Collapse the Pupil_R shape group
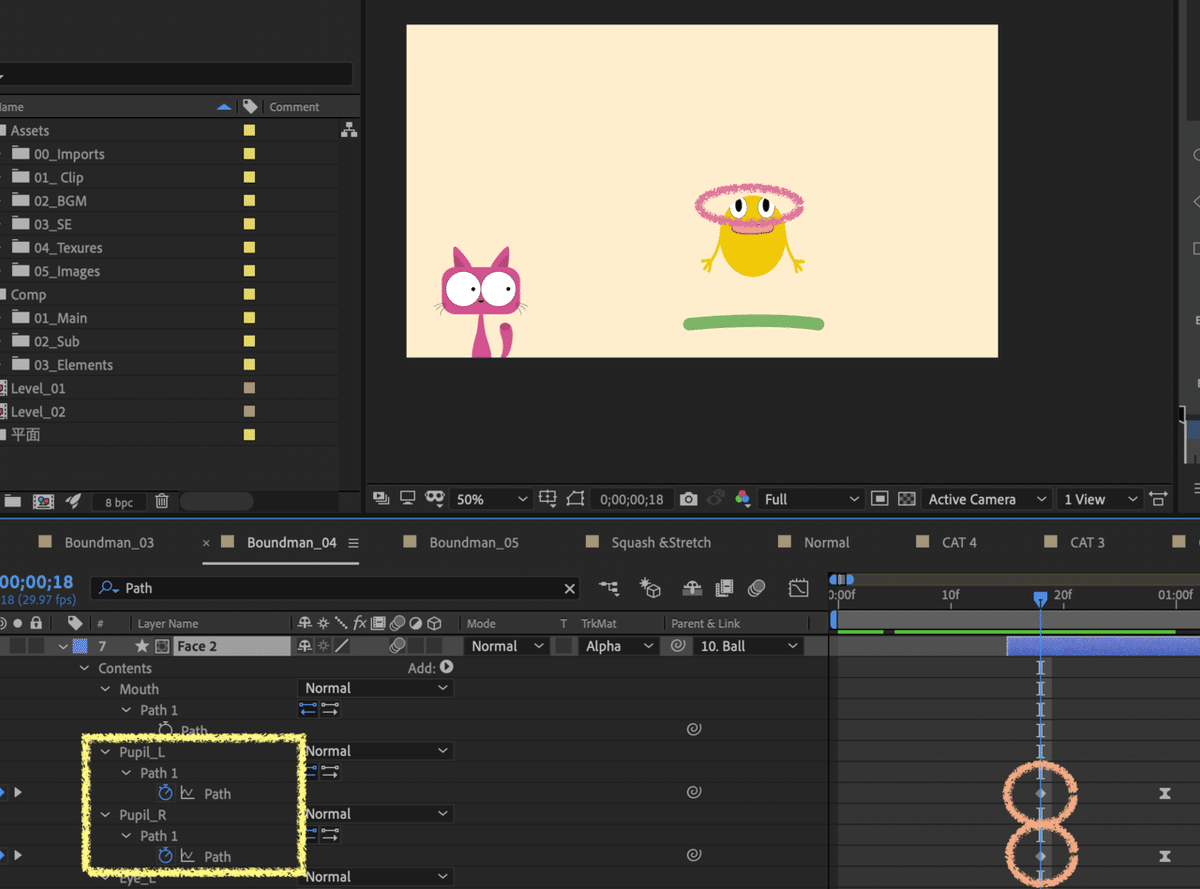The image size is (1200, 889). (105, 815)
